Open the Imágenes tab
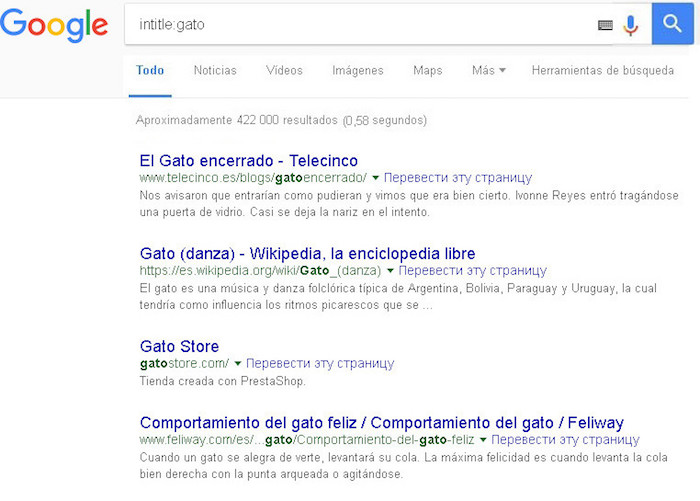The width and height of the screenshot is (700, 501). coord(357,71)
